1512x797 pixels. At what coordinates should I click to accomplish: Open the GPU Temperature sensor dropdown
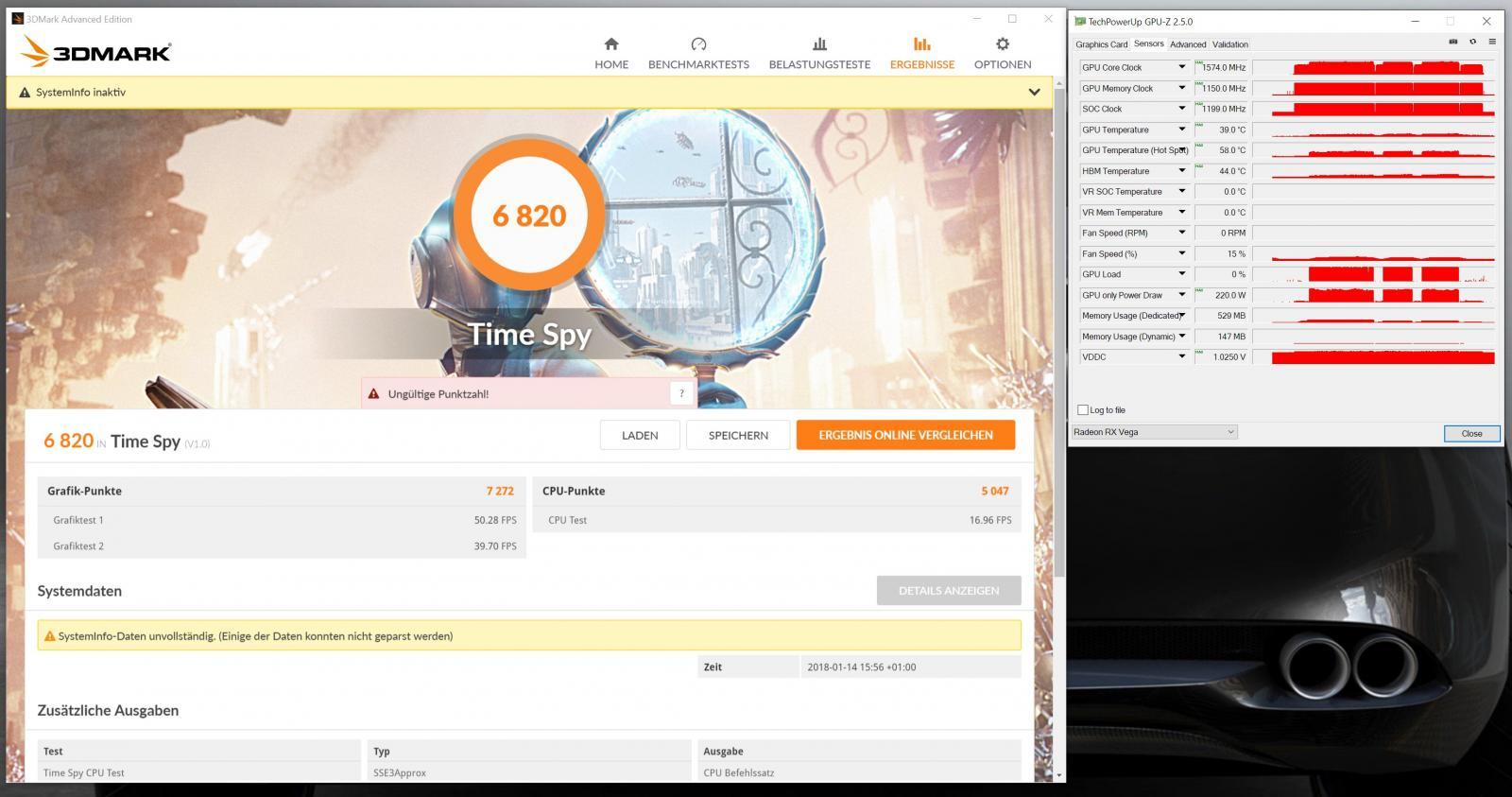[x=1181, y=130]
